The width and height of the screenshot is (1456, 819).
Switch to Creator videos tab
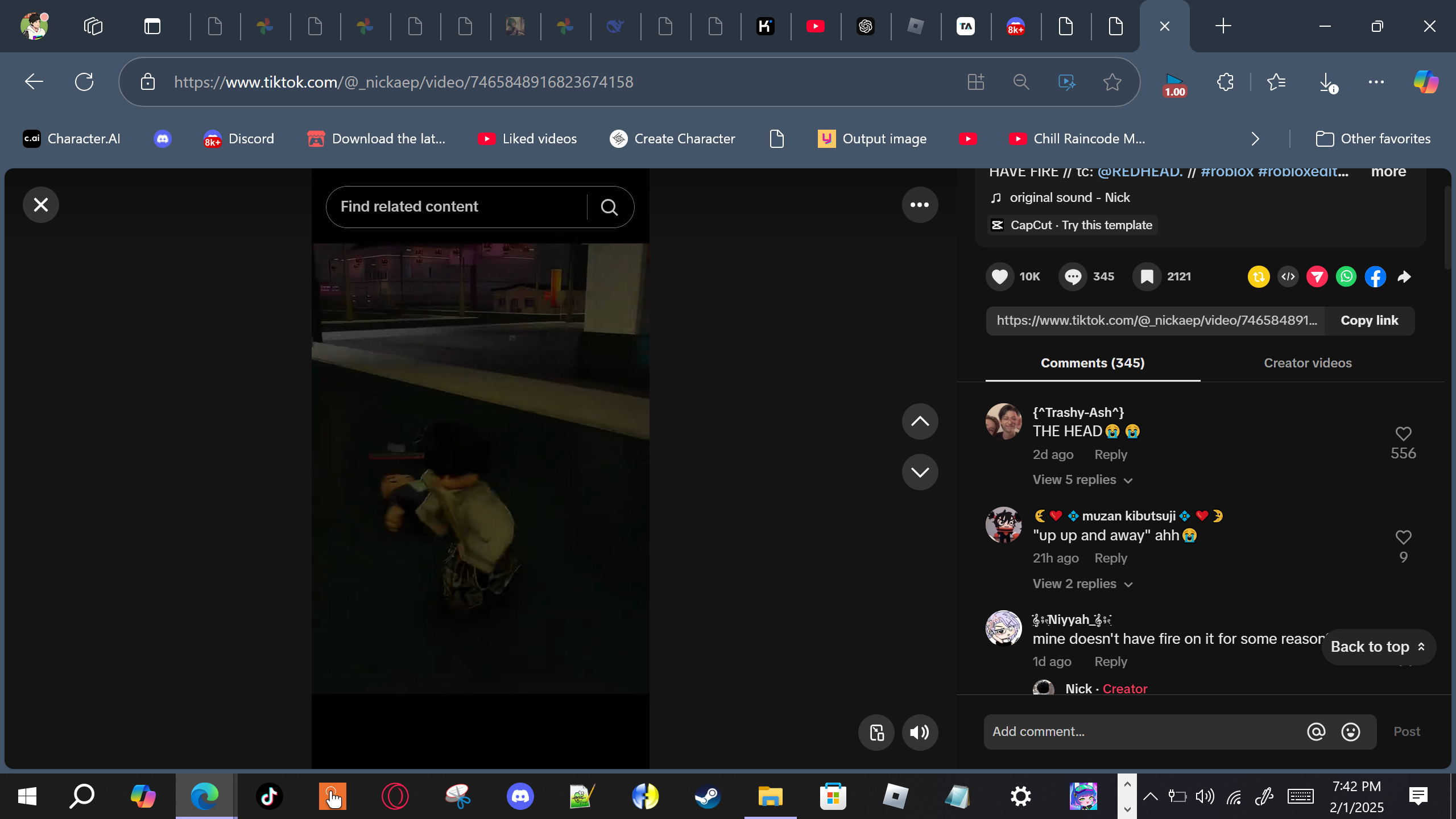1308,363
